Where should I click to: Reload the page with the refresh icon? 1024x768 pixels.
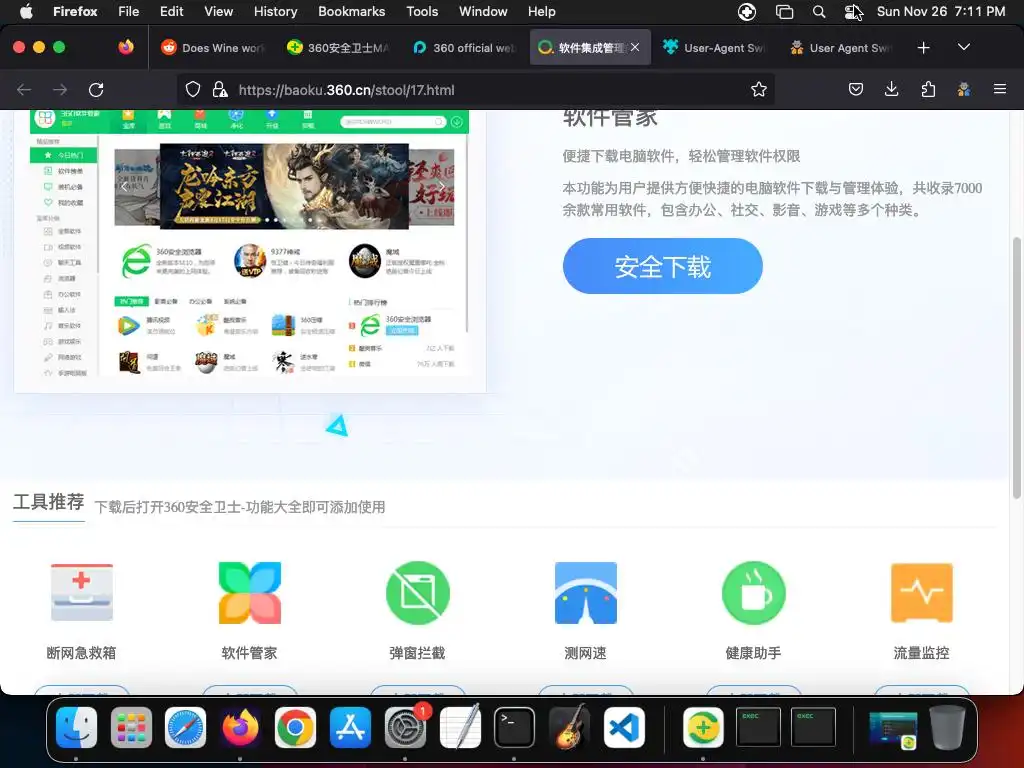[96, 89]
